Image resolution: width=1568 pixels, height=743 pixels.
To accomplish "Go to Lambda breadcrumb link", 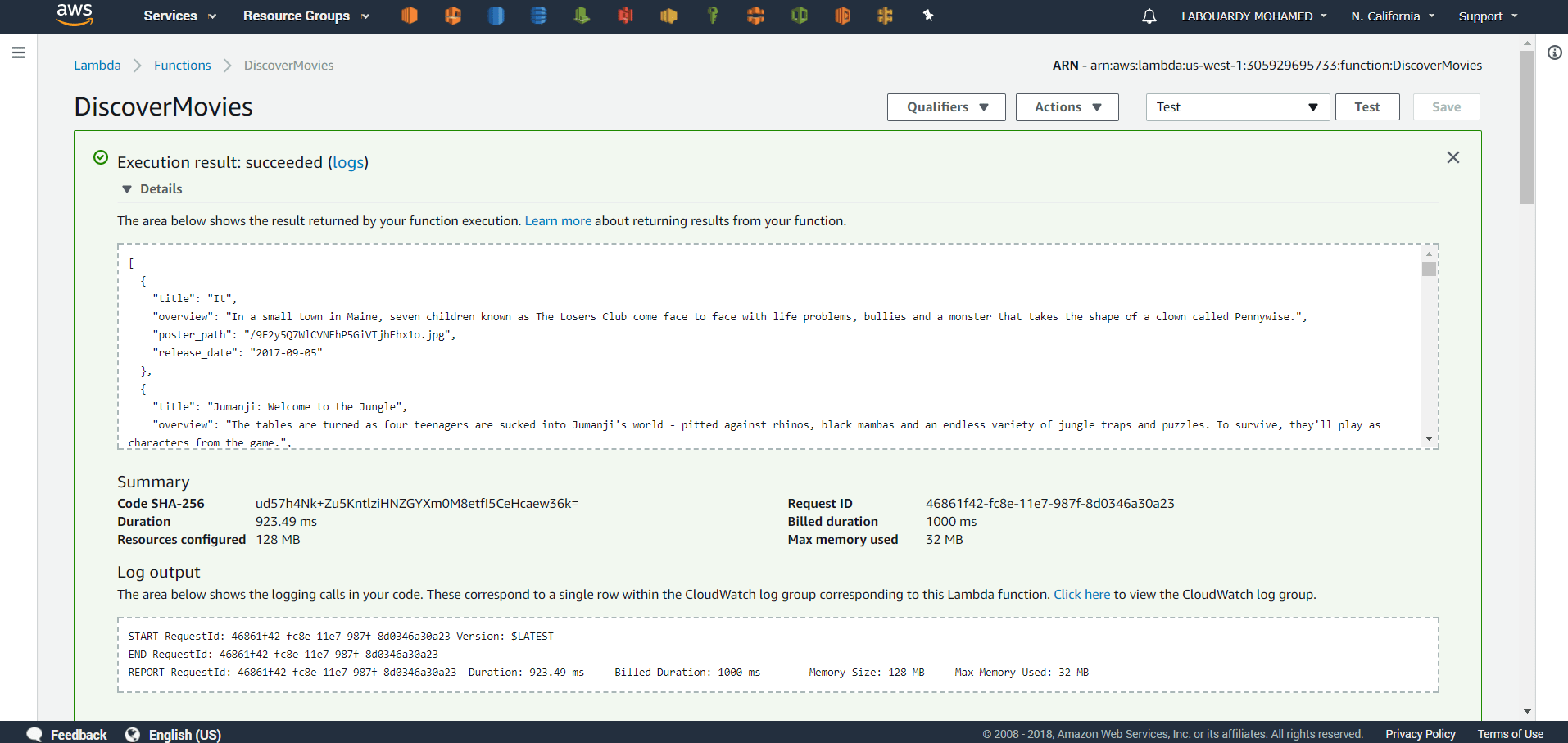I will point(97,65).
